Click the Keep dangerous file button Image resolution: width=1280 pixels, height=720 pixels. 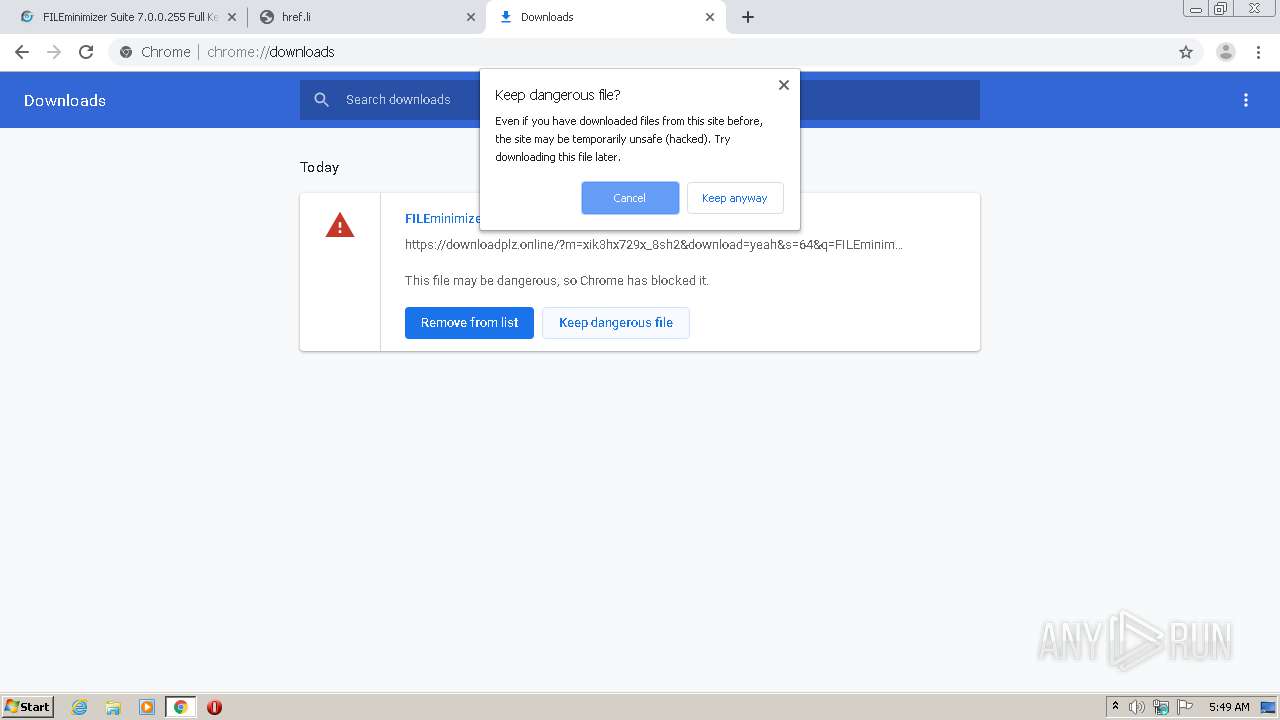point(616,323)
